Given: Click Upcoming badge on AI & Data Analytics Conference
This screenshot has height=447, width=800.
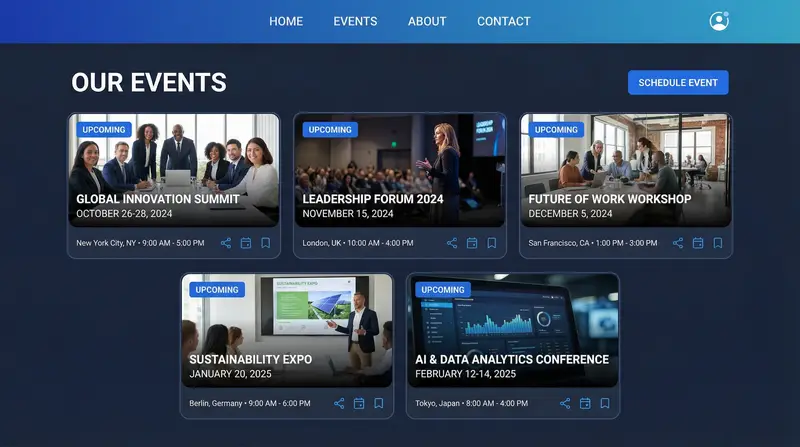Looking at the screenshot, I should 443,290.
